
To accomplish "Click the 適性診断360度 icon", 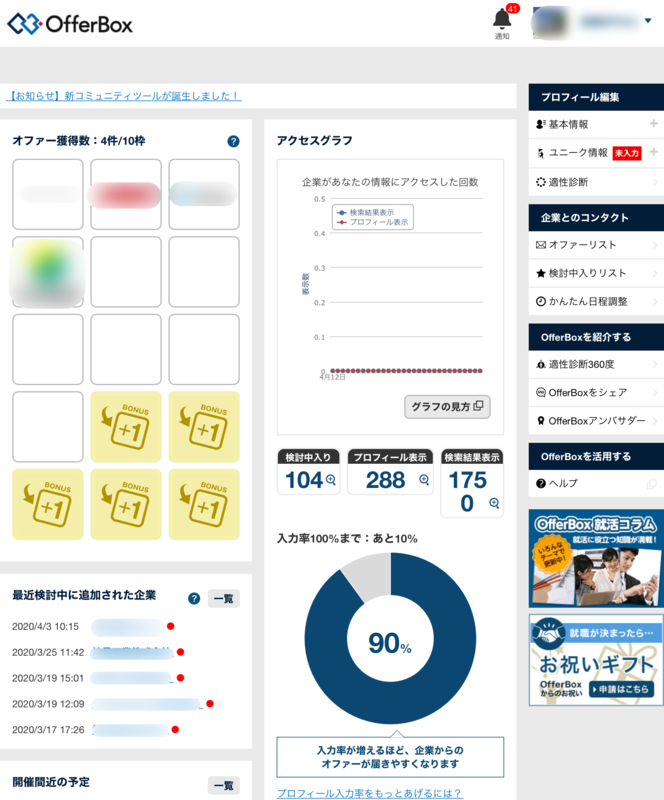I will [x=541, y=364].
